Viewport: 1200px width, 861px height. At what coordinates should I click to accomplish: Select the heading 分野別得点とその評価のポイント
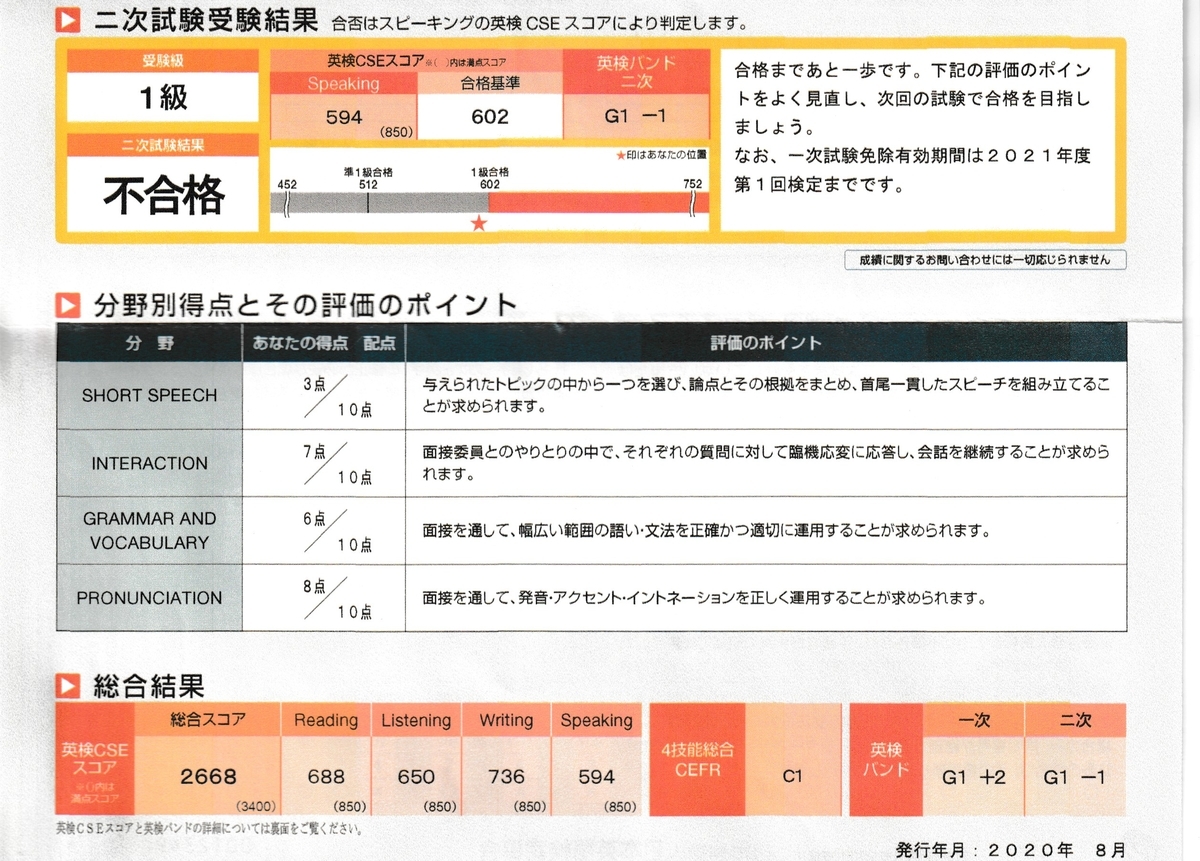pos(306,304)
